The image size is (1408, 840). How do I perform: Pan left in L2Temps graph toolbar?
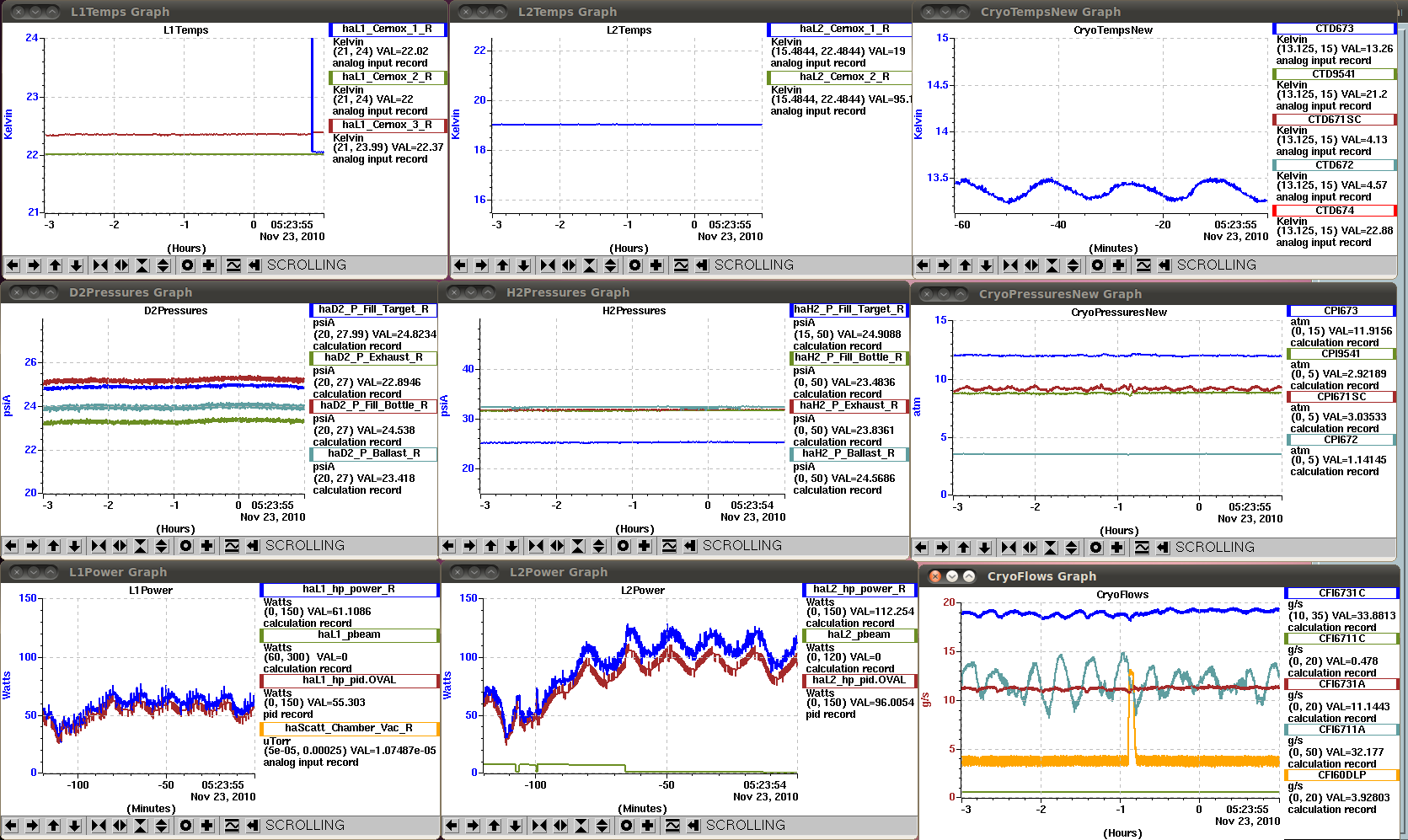[x=460, y=265]
